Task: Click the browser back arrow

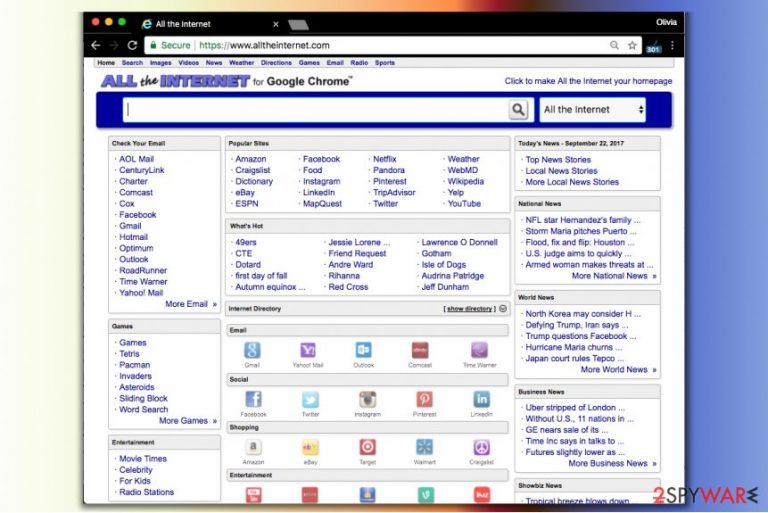Action: pos(96,45)
